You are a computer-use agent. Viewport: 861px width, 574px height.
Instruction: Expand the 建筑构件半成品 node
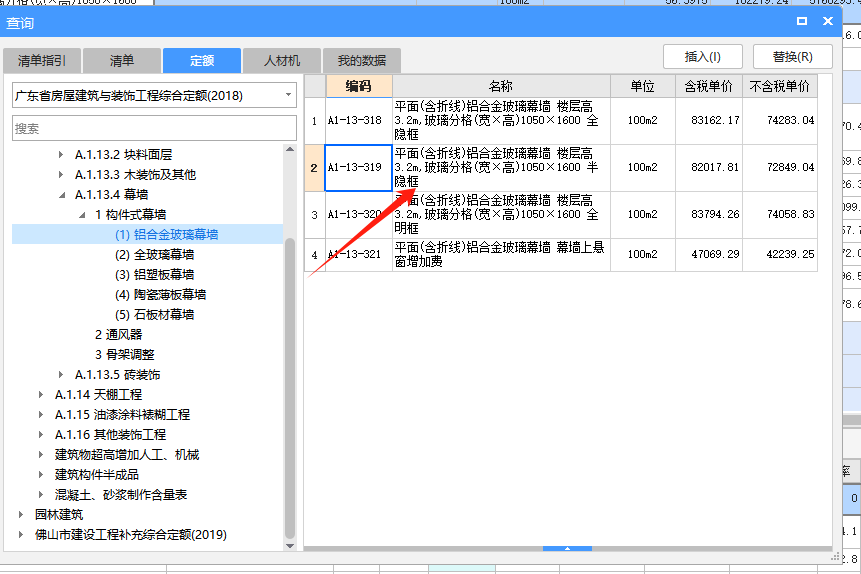[x=41, y=475]
